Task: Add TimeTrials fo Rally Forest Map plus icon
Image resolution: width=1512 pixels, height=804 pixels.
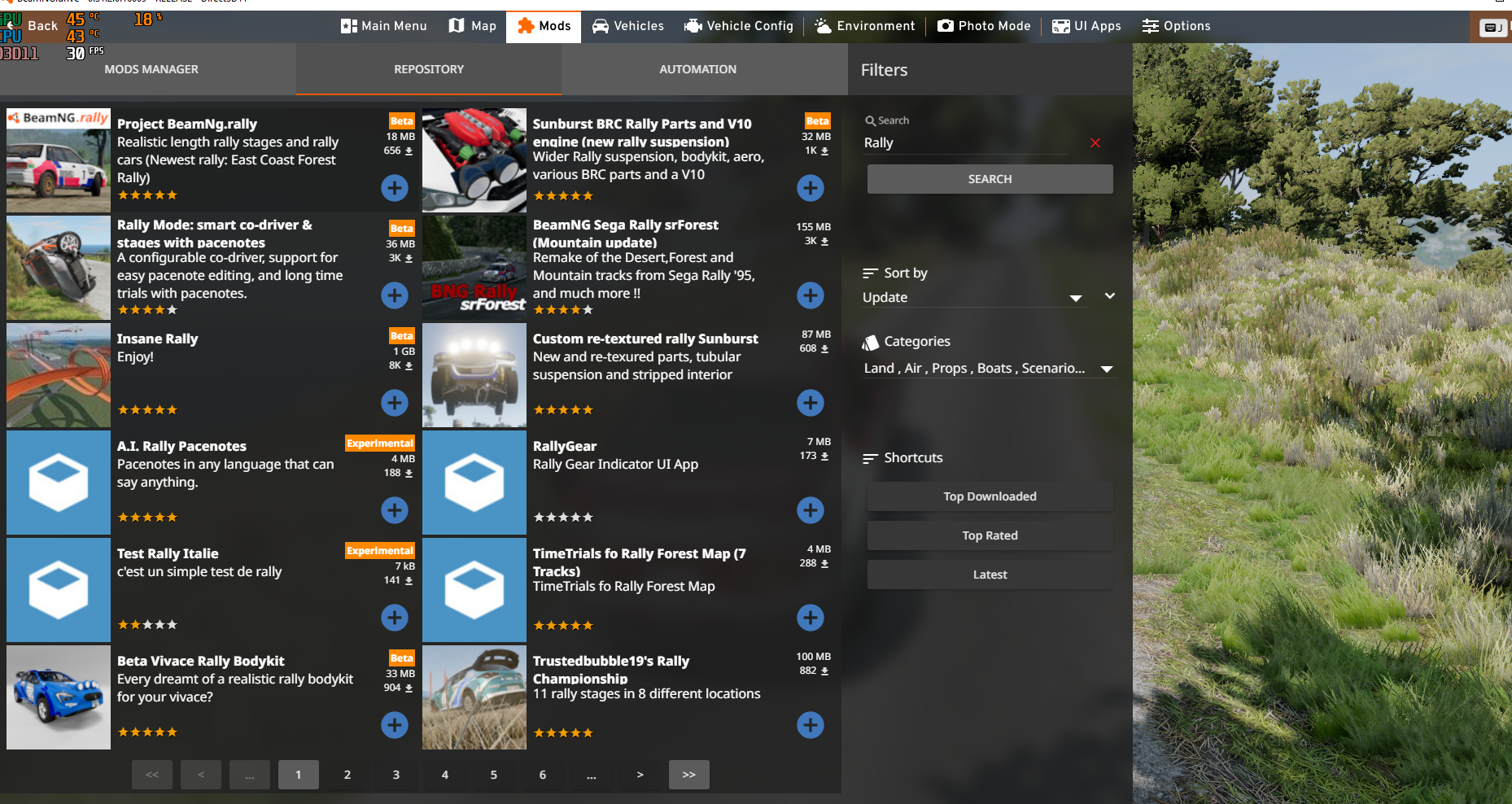Action: [x=811, y=618]
